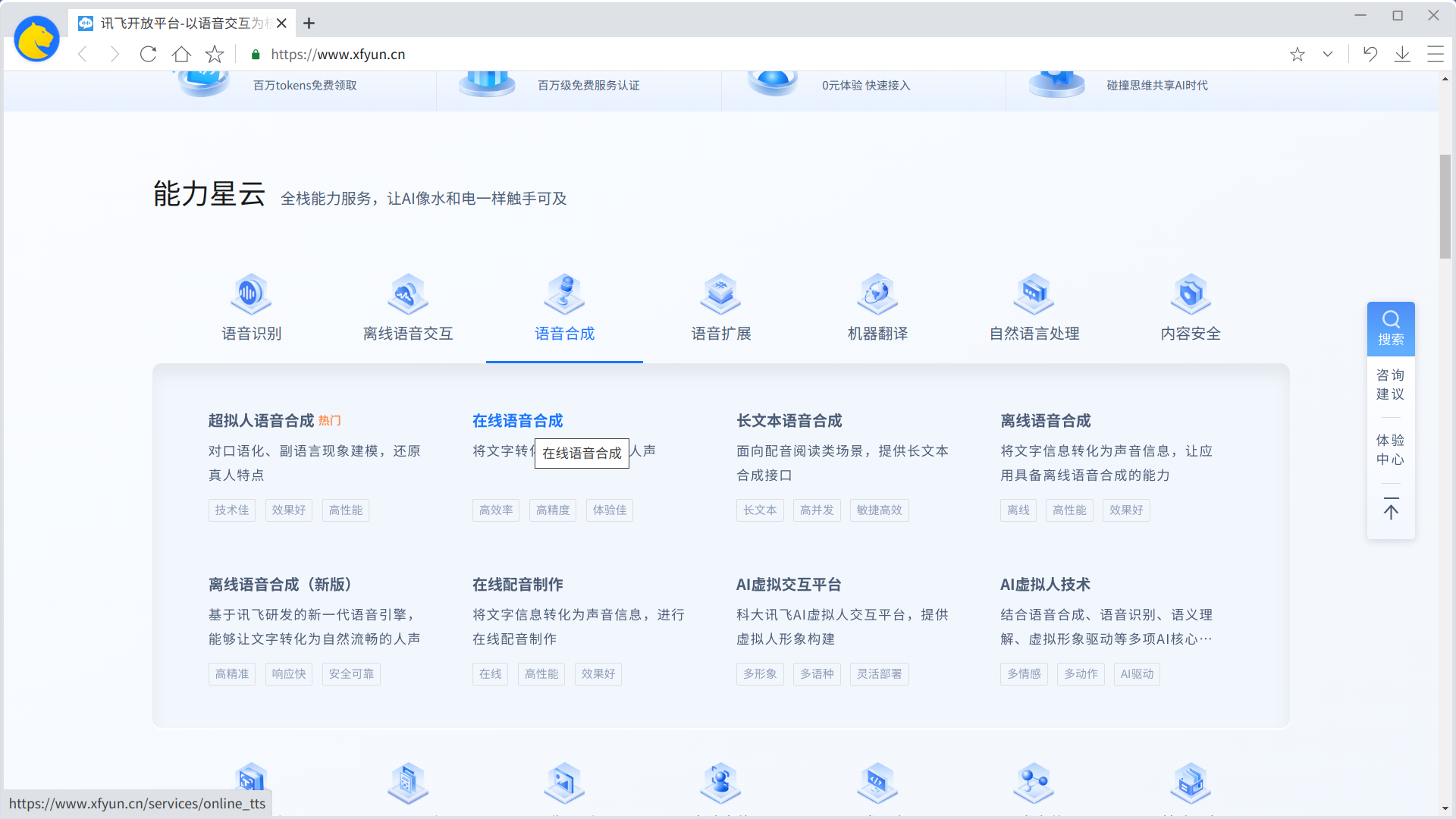Reload the page with refresh icon
Image resolution: width=1456 pixels, height=819 pixels.
coord(148,54)
